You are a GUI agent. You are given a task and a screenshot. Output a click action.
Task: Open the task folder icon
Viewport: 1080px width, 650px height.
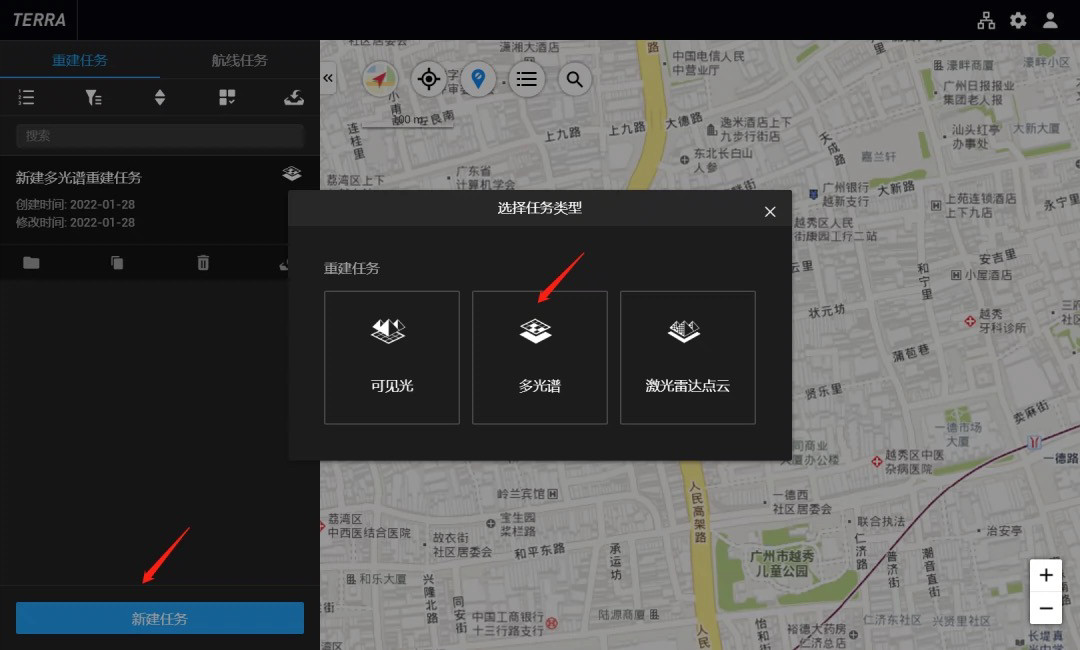pos(31,262)
